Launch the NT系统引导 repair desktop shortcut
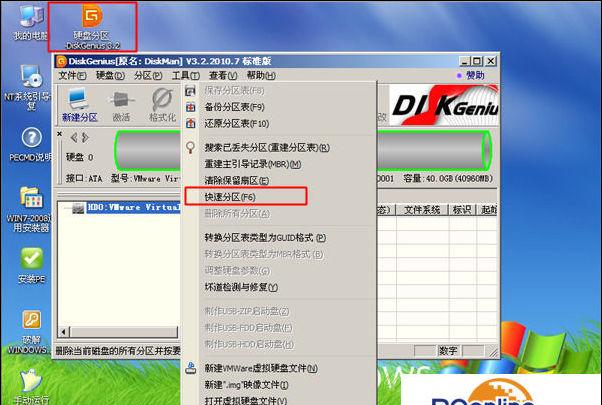 [x=29, y=88]
